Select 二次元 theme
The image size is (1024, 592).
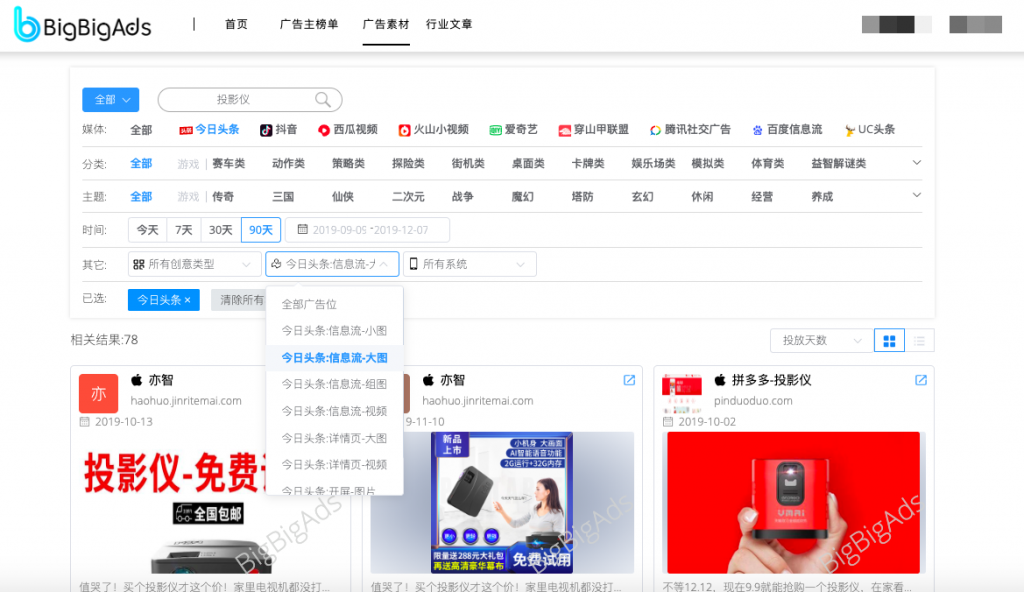pos(408,197)
